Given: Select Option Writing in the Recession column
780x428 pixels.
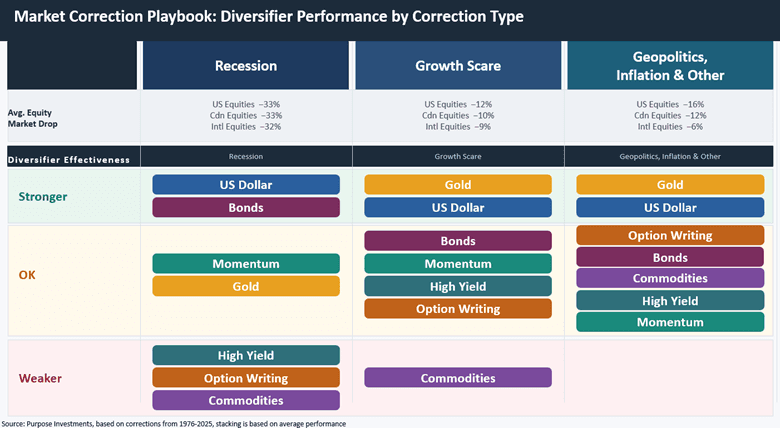Looking at the screenshot, I should coord(246,378).
